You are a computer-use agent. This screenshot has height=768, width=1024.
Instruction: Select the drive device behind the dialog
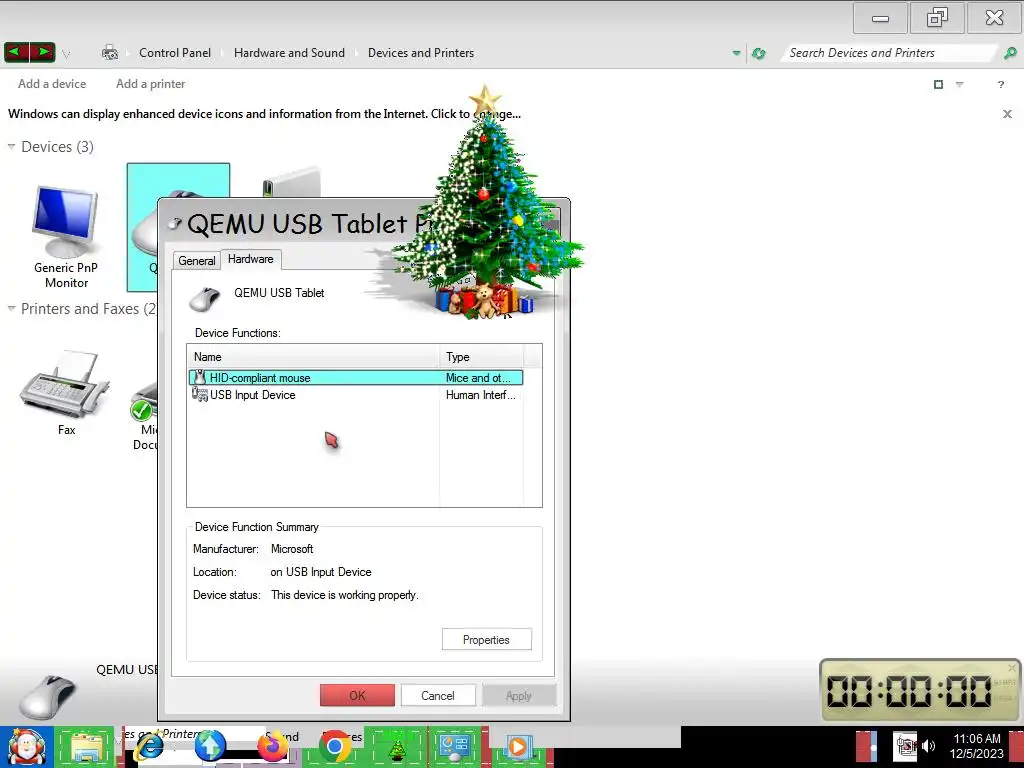(291, 180)
